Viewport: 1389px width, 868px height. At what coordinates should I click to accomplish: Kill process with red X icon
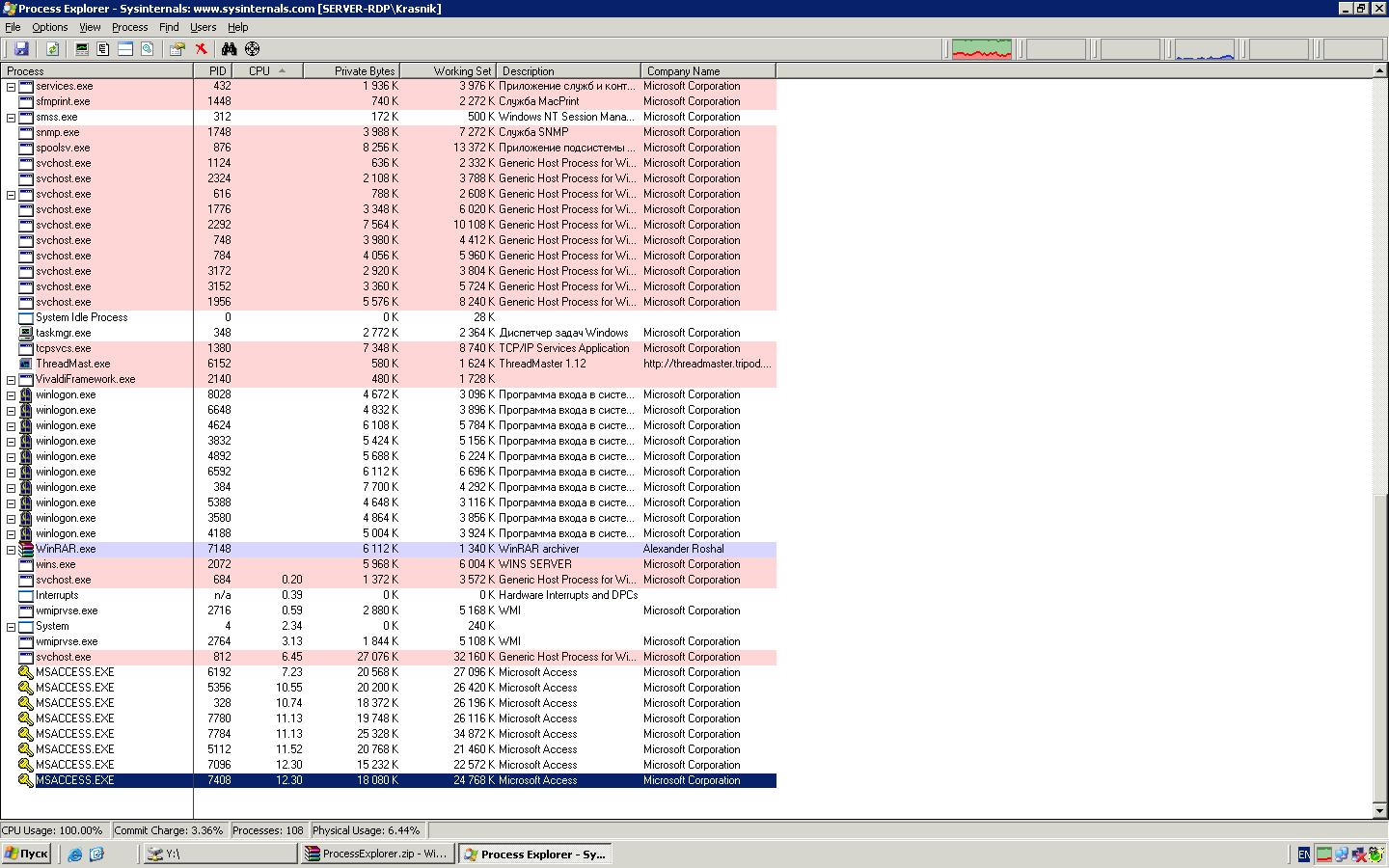pos(201,49)
